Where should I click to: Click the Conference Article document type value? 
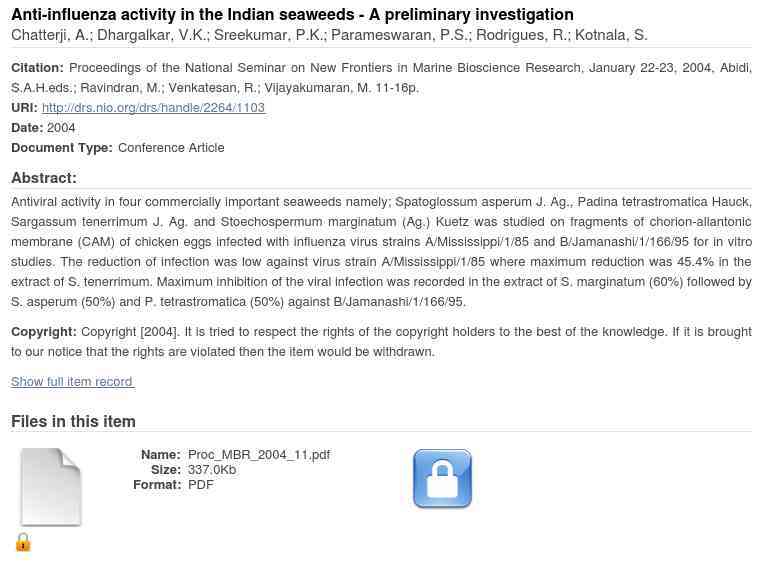pyautogui.click(x=171, y=148)
